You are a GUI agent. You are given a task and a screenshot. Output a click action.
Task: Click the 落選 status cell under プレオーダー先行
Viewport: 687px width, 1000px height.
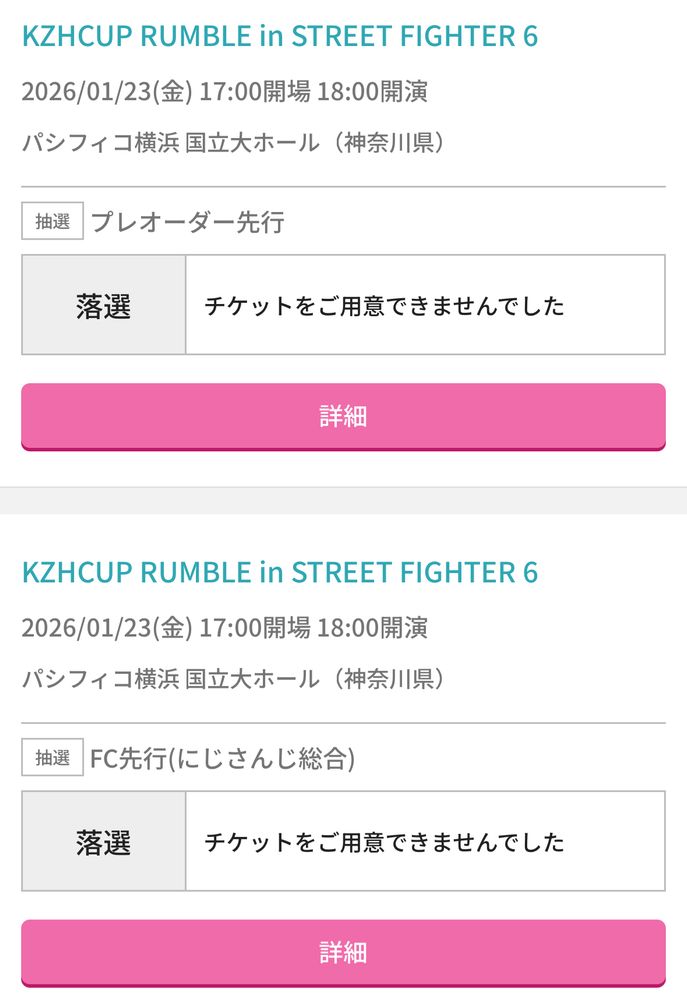(103, 305)
